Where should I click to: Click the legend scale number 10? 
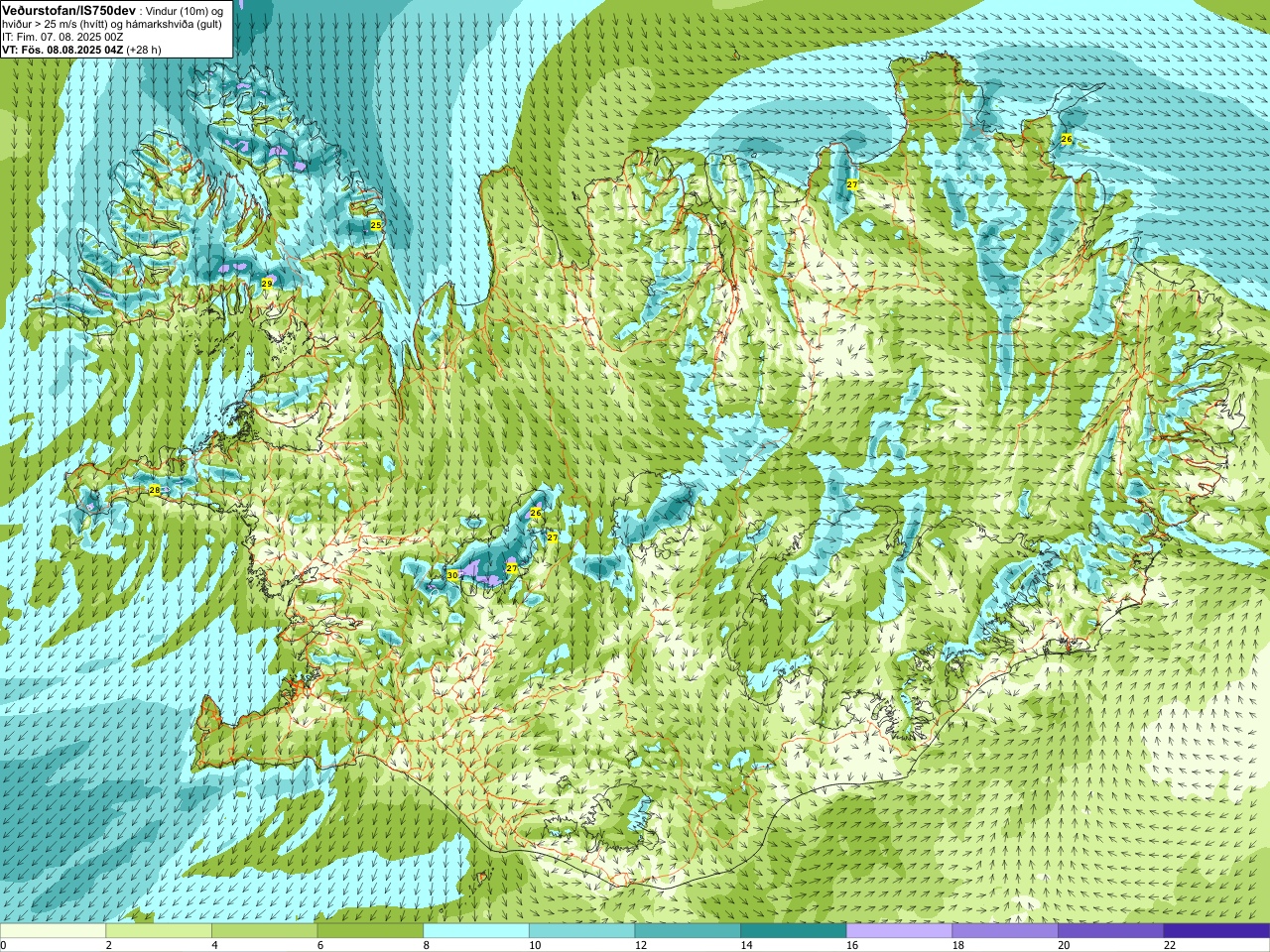point(535,945)
